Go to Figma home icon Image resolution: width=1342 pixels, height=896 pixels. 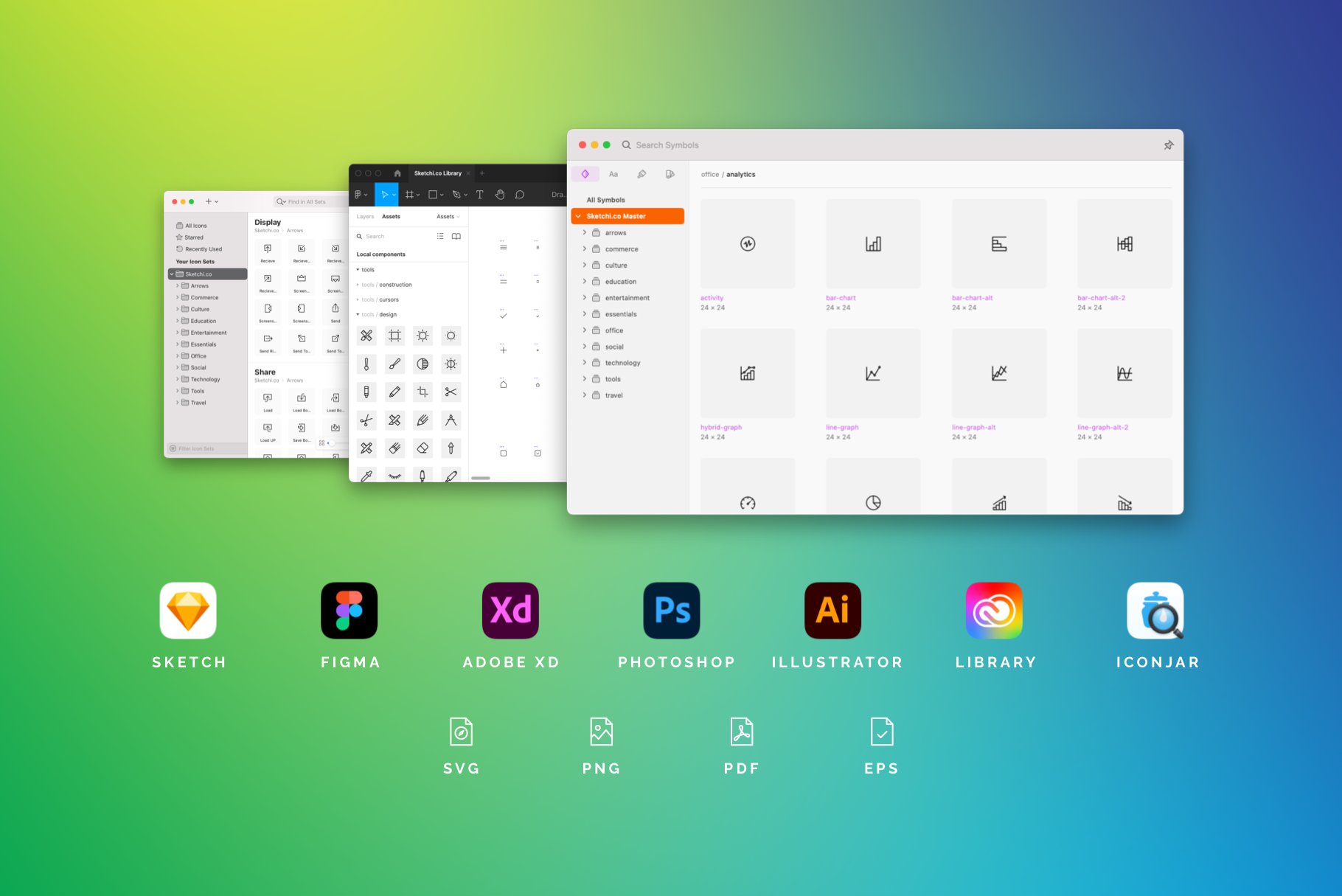tap(397, 173)
